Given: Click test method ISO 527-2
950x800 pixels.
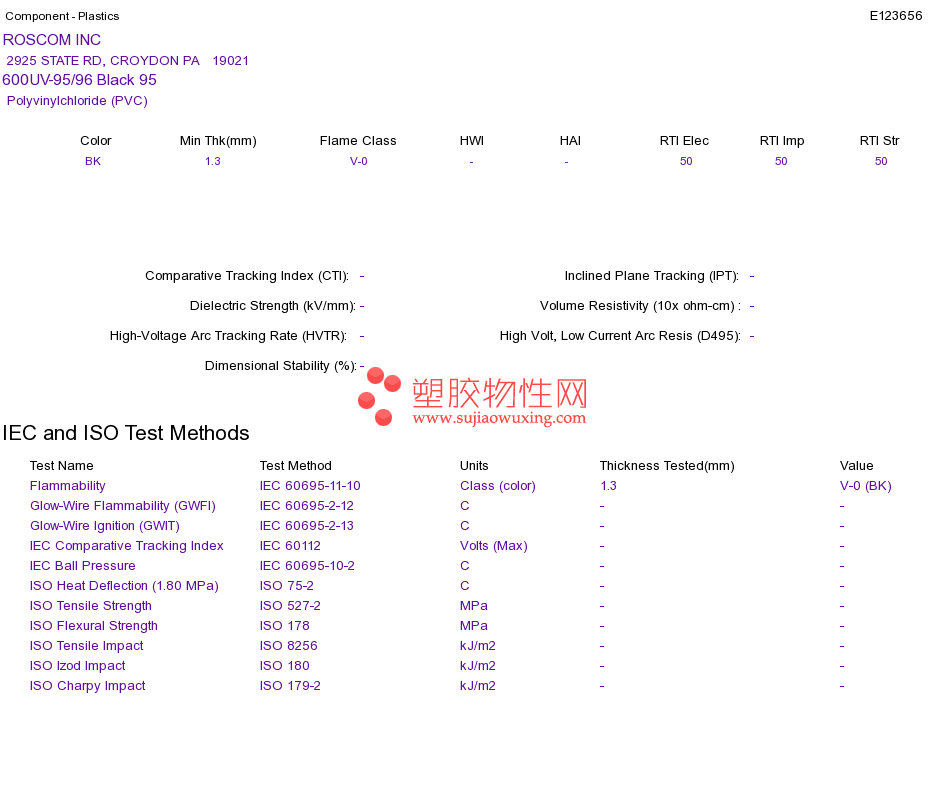Looking at the screenshot, I should 290,605.
